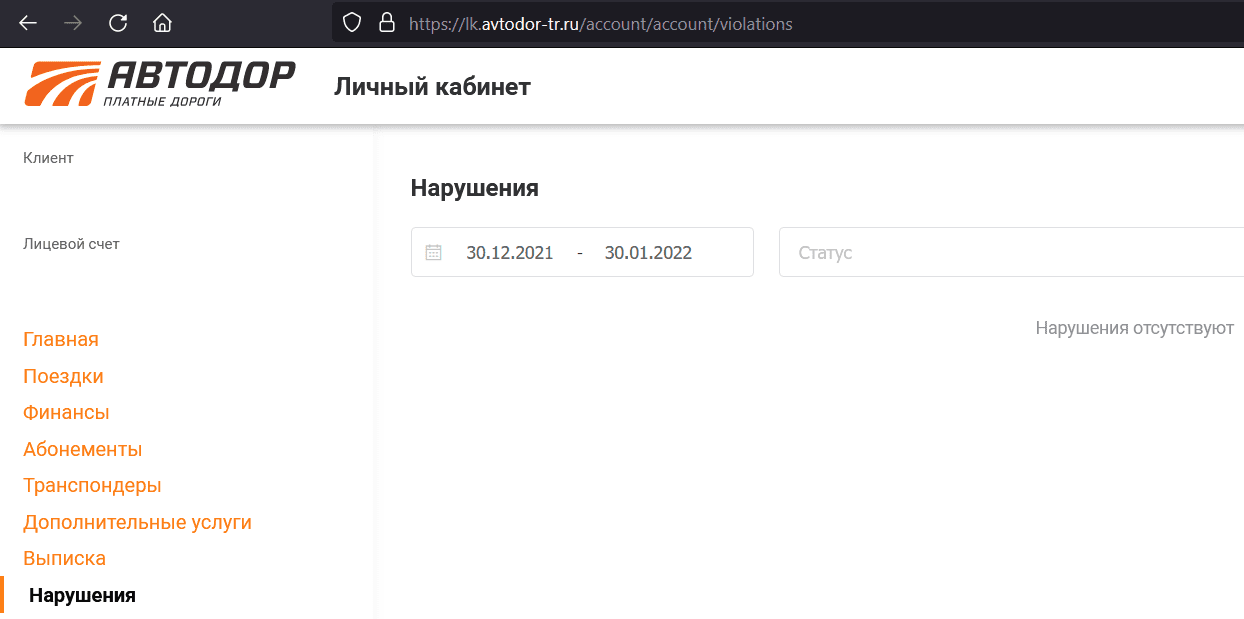Click the browser back arrow
This screenshot has width=1244, height=619.
pyautogui.click(x=28, y=23)
